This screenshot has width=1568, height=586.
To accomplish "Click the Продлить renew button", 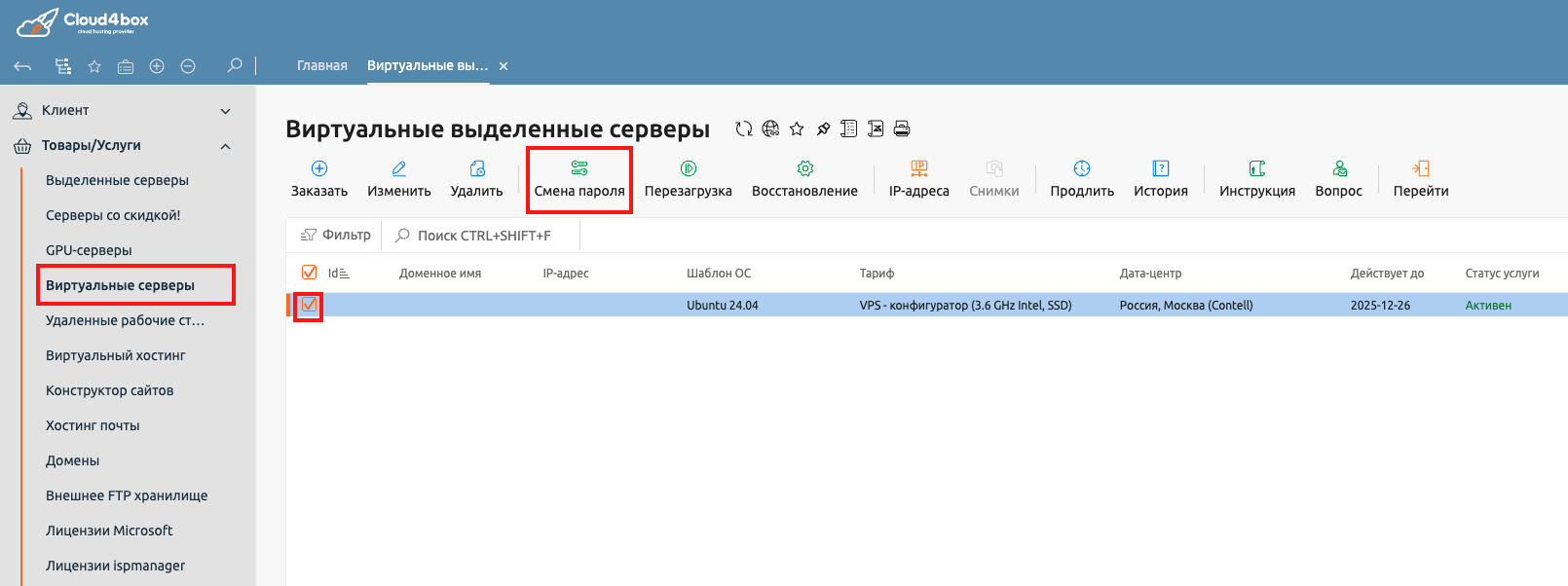I will click(1081, 178).
